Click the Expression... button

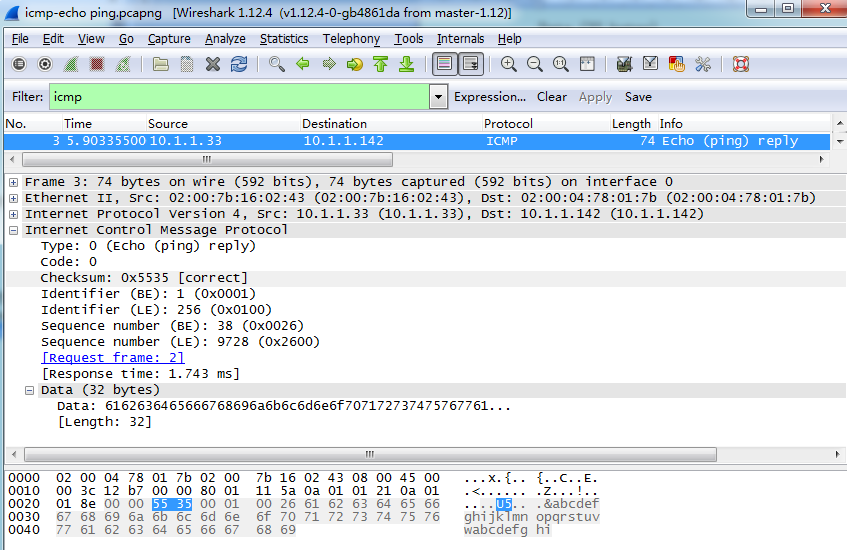point(489,97)
